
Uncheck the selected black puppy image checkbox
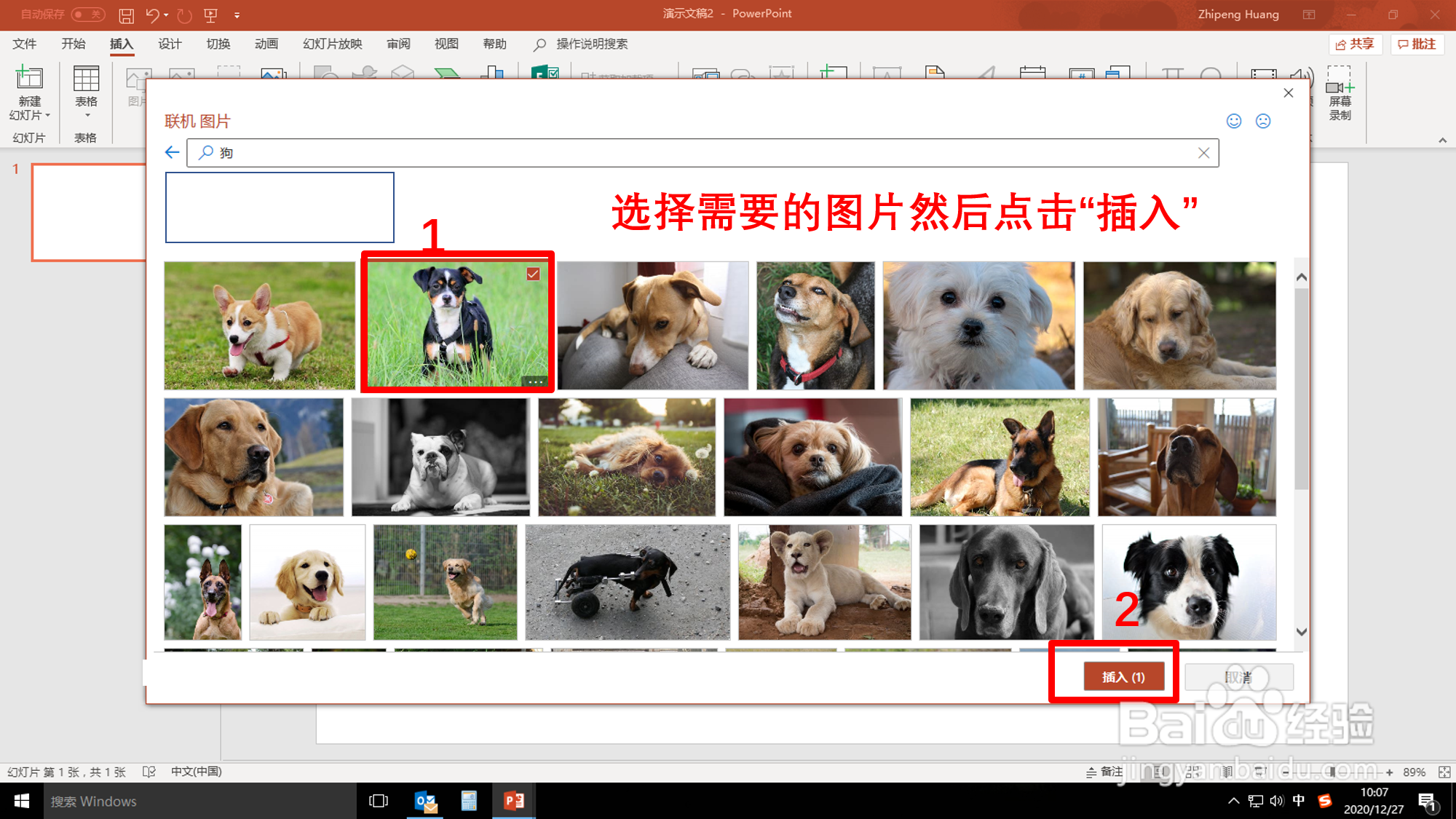tap(533, 274)
